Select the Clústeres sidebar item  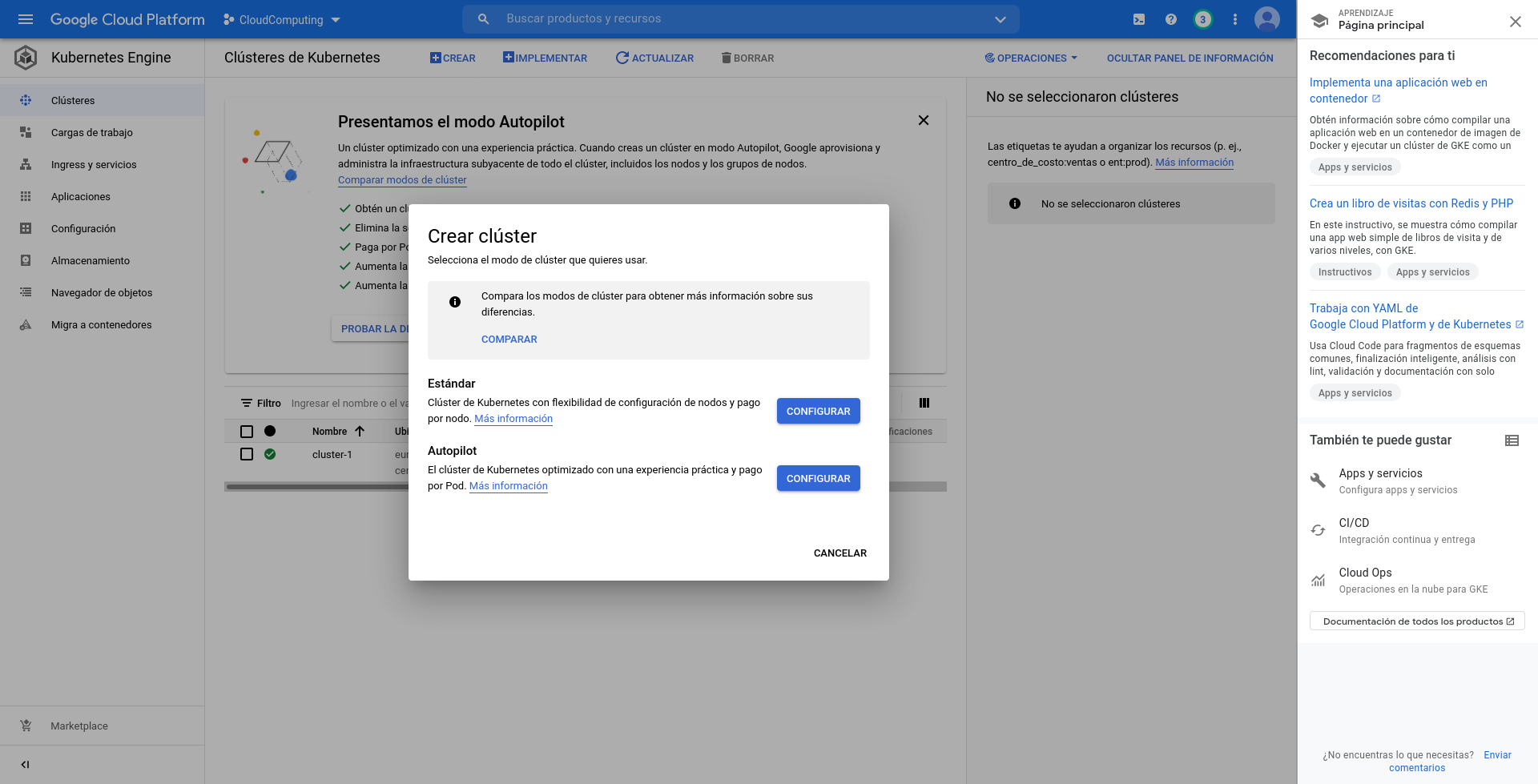click(102, 100)
